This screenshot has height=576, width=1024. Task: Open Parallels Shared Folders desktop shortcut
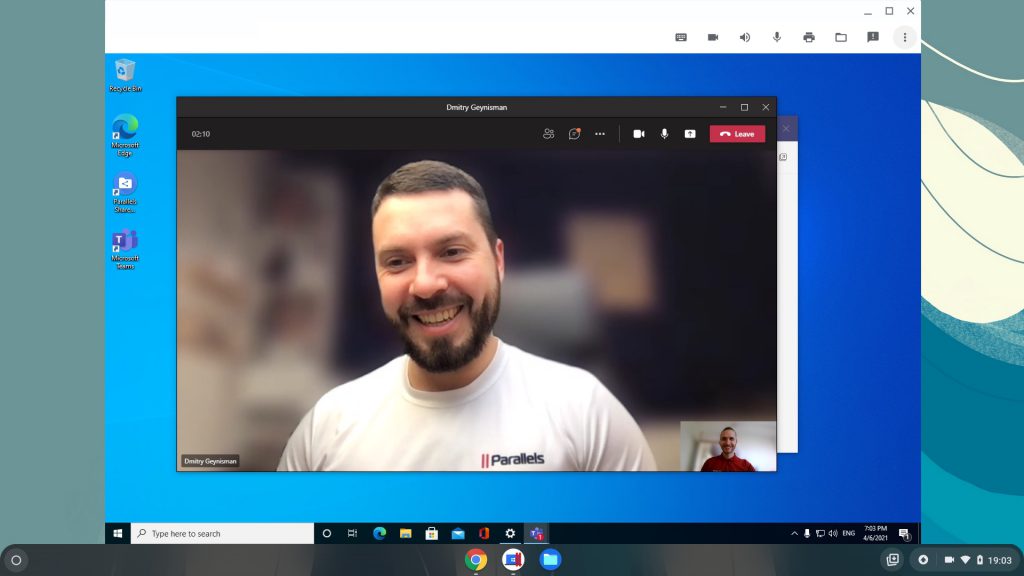coord(125,192)
